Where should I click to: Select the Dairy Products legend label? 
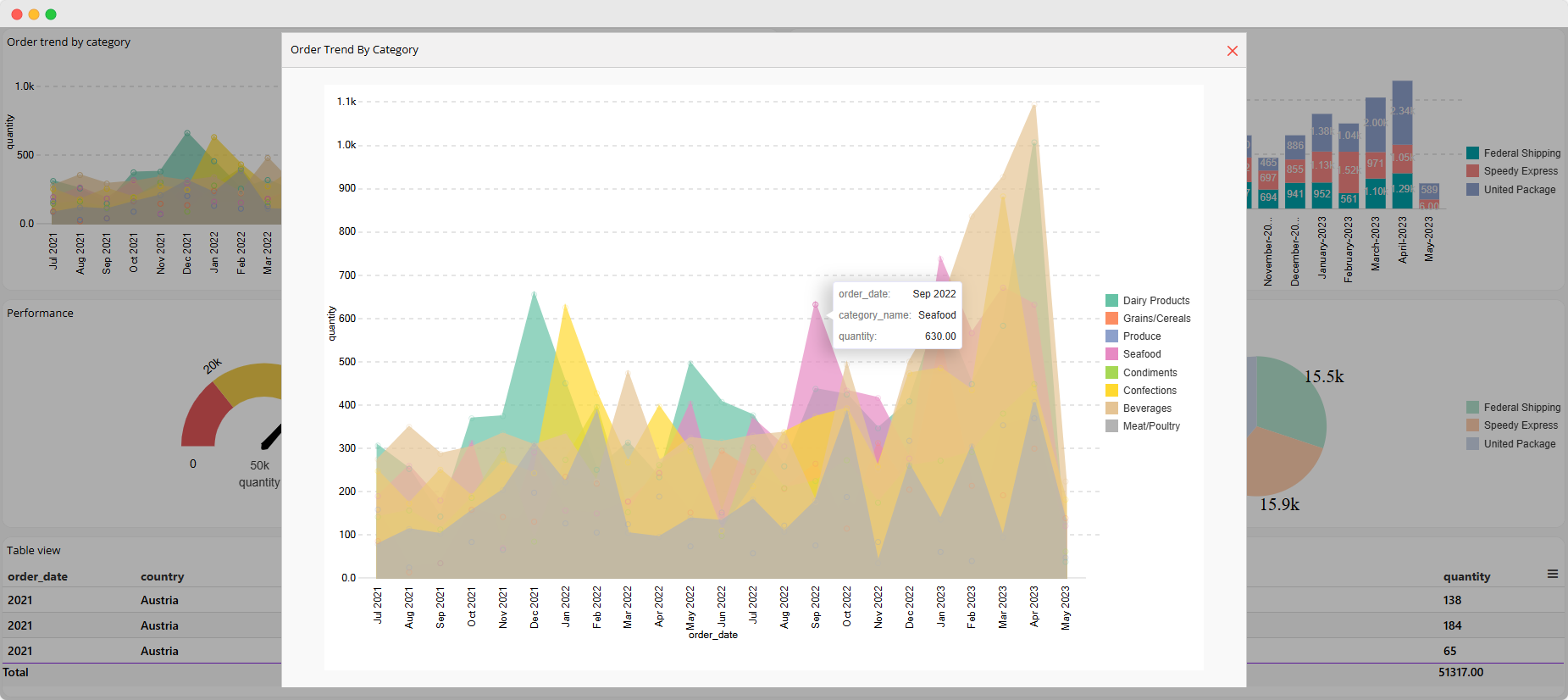[x=1156, y=300]
